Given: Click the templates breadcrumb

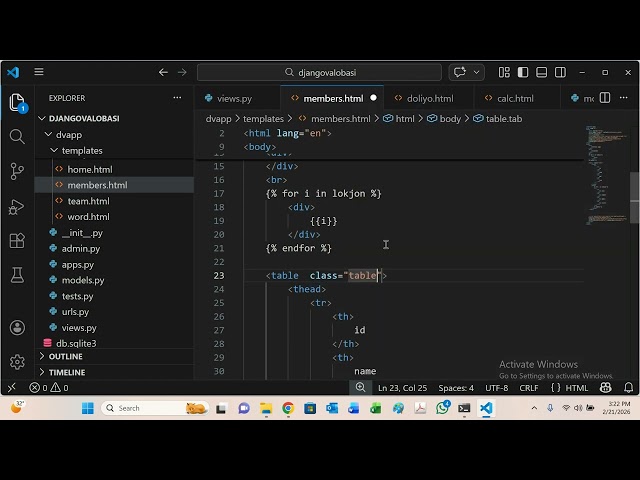Looking at the screenshot, I should [263, 119].
